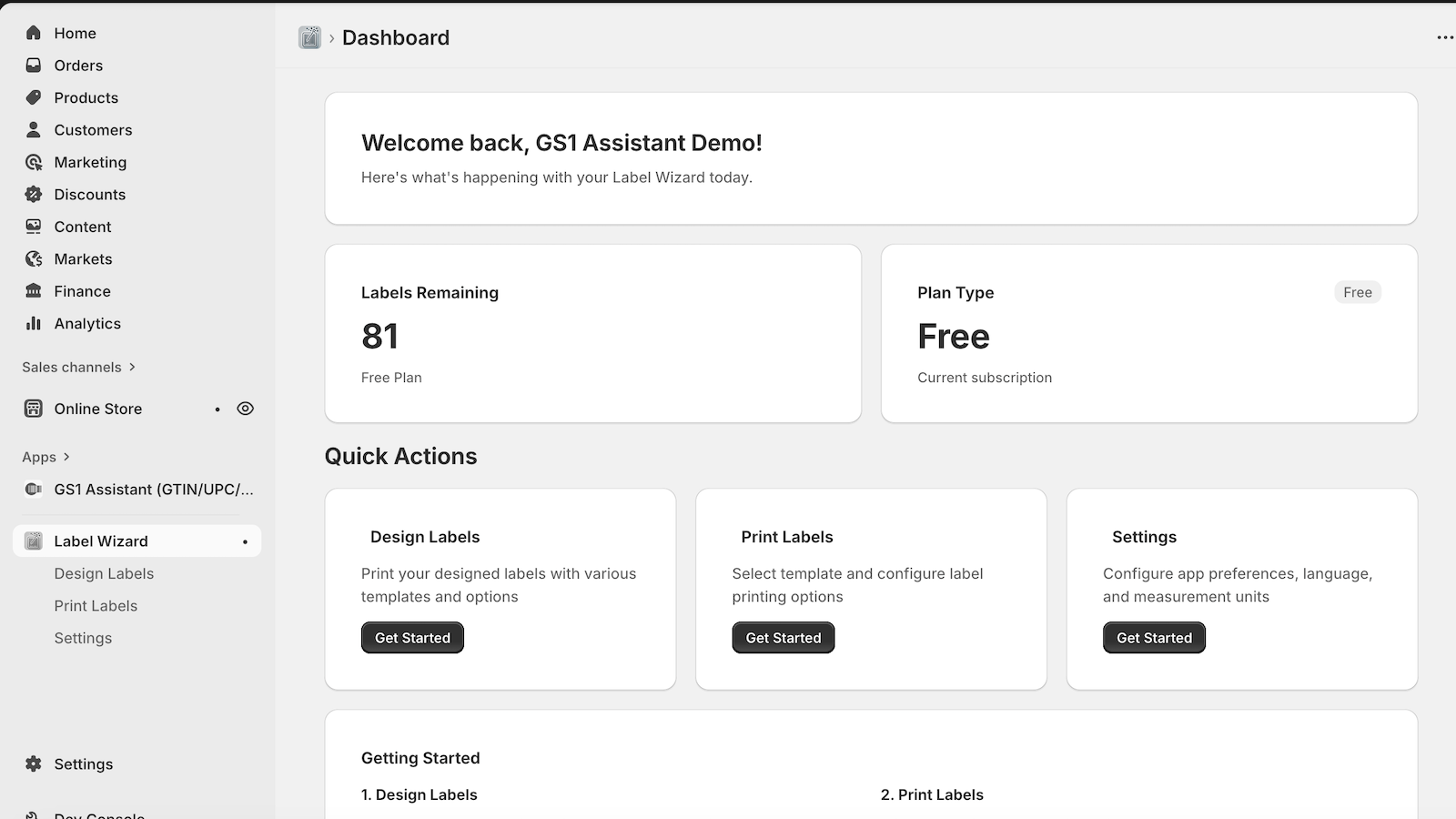
Task: Open the more actions ellipsis menu
Action: click(1443, 37)
